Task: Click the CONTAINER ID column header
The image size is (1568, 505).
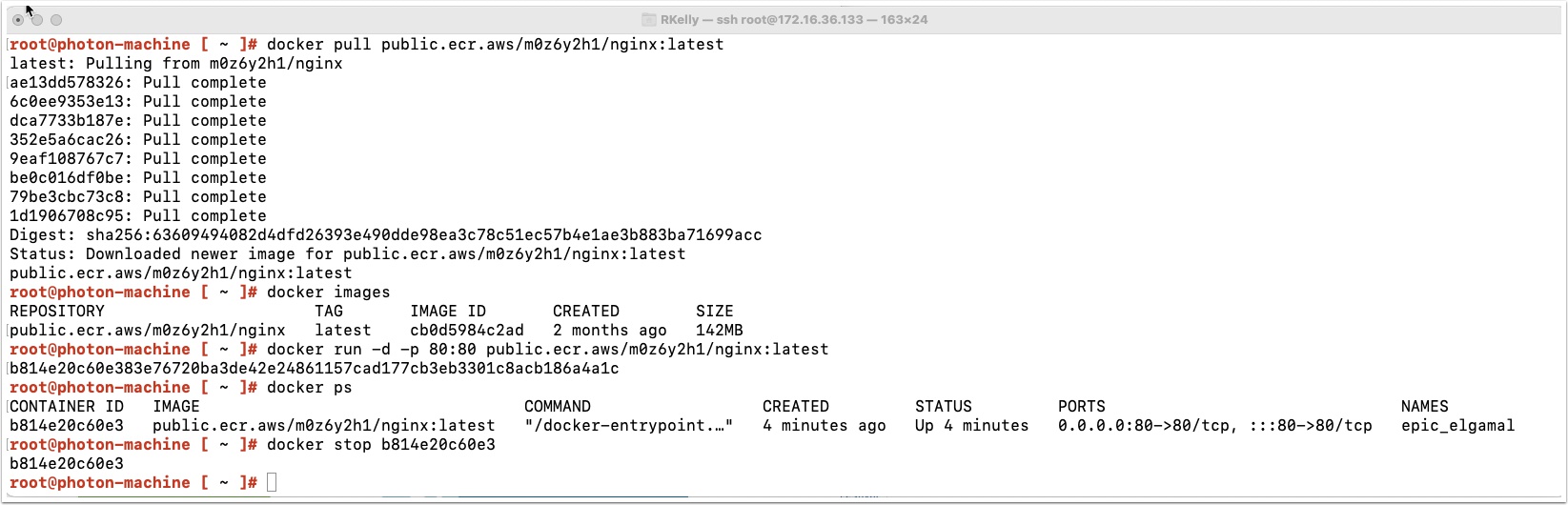Action: coord(67,407)
